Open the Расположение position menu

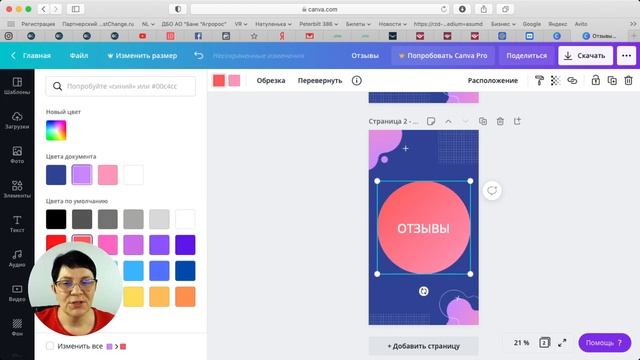click(x=493, y=80)
